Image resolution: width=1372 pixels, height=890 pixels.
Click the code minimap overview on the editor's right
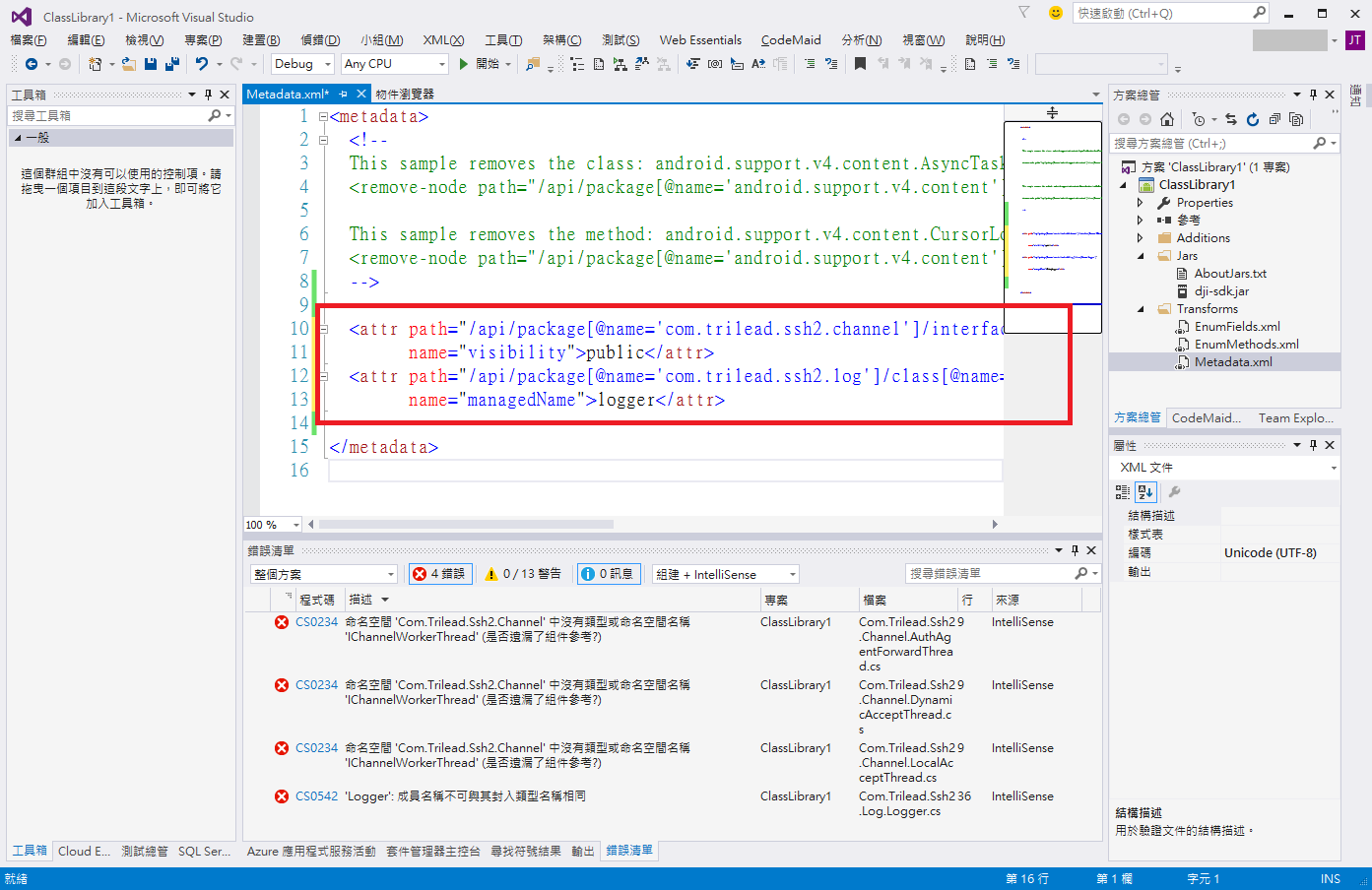1052,226
